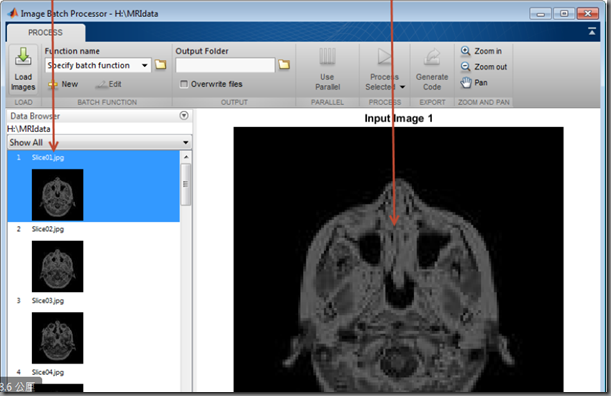Click the Edit batch function button

pos(109,84)
